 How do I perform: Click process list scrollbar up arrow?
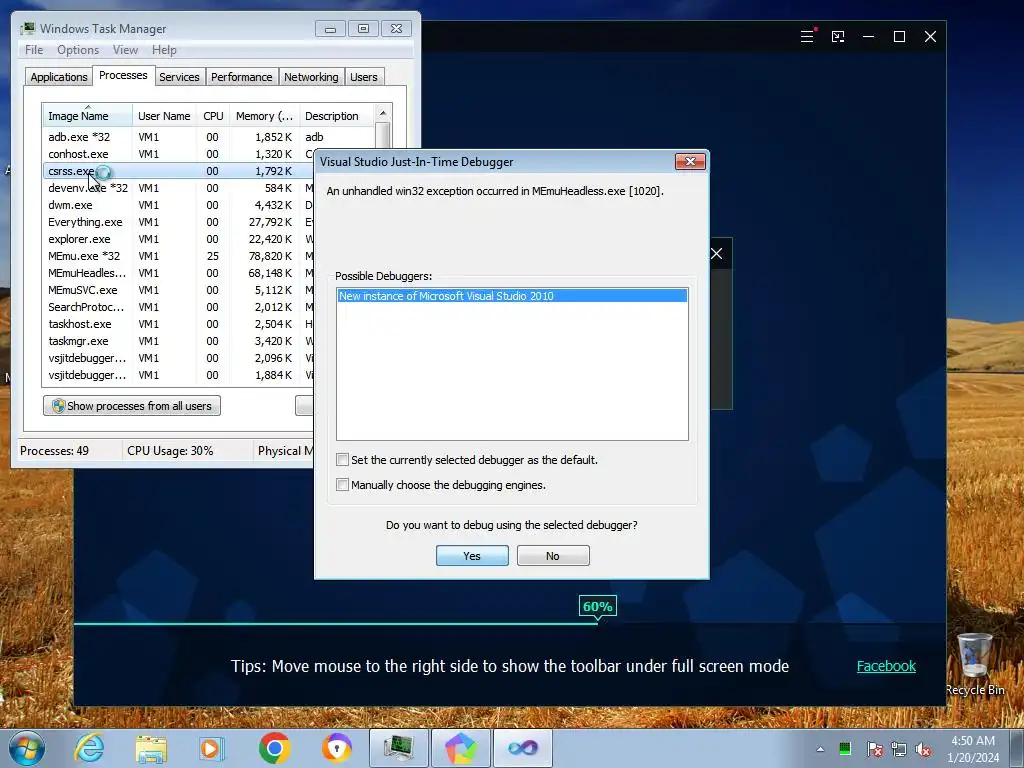[383, 113]
